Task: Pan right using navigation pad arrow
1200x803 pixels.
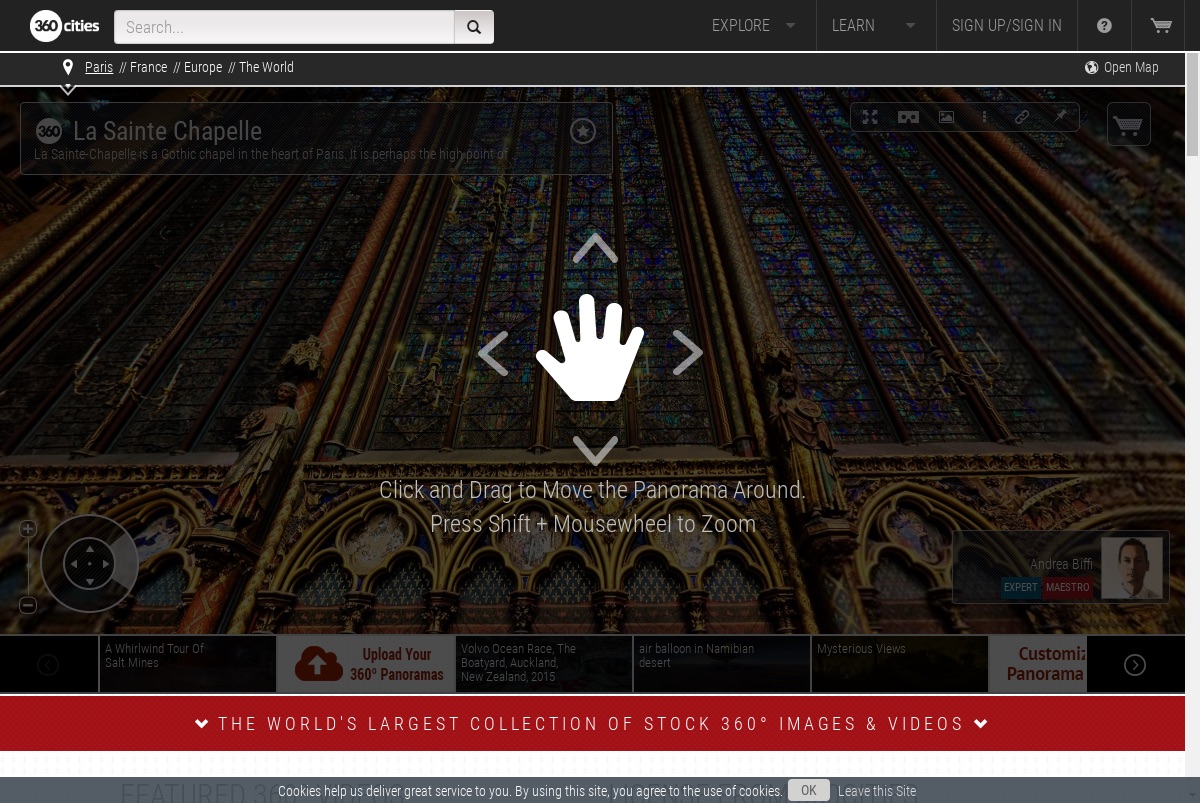Action: click(107, 565)
